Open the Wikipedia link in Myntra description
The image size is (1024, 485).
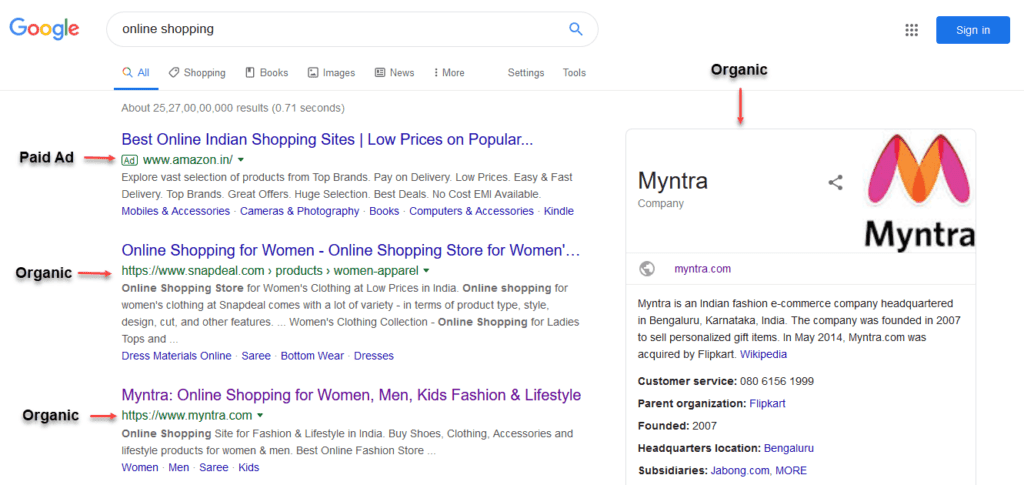[x=763, y=354]
